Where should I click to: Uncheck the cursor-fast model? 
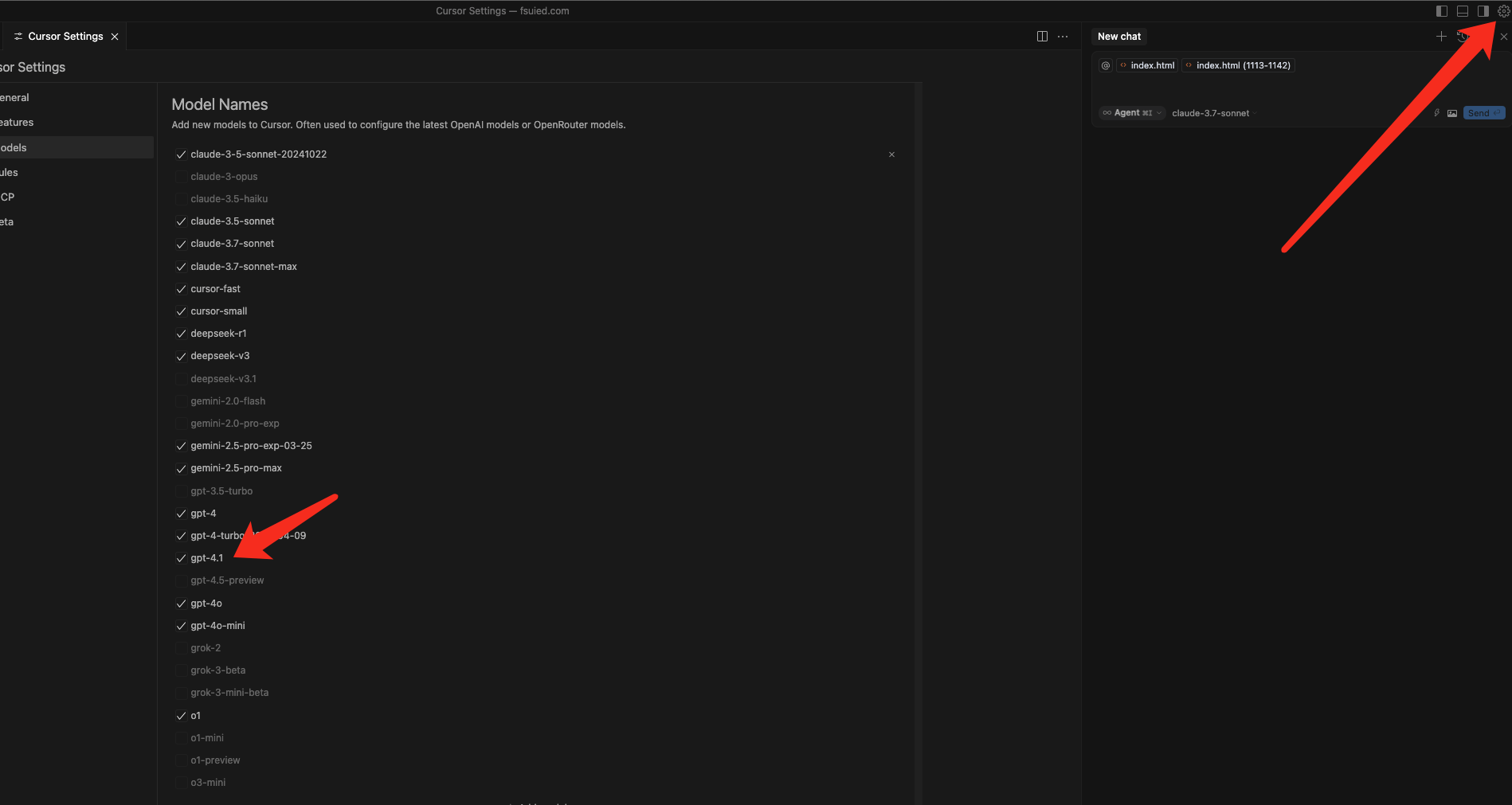181,289
